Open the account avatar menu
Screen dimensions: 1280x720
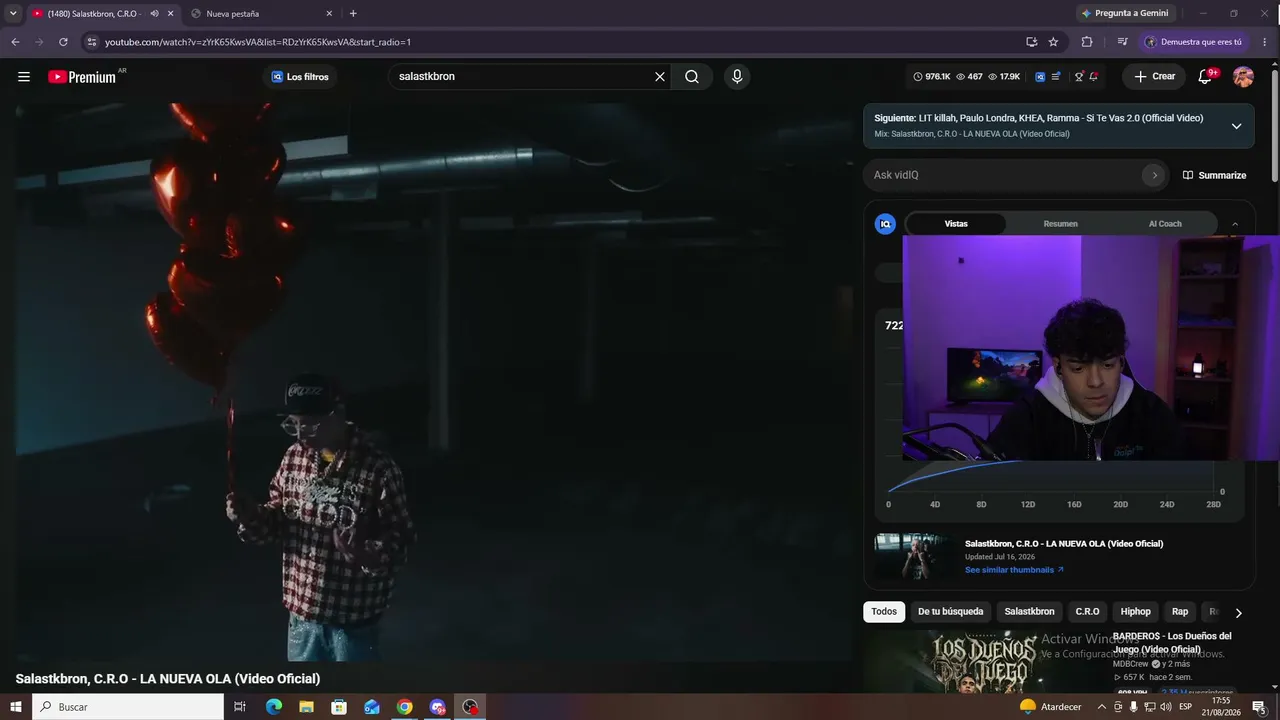pyautogui.click(x=1243, y=77)
